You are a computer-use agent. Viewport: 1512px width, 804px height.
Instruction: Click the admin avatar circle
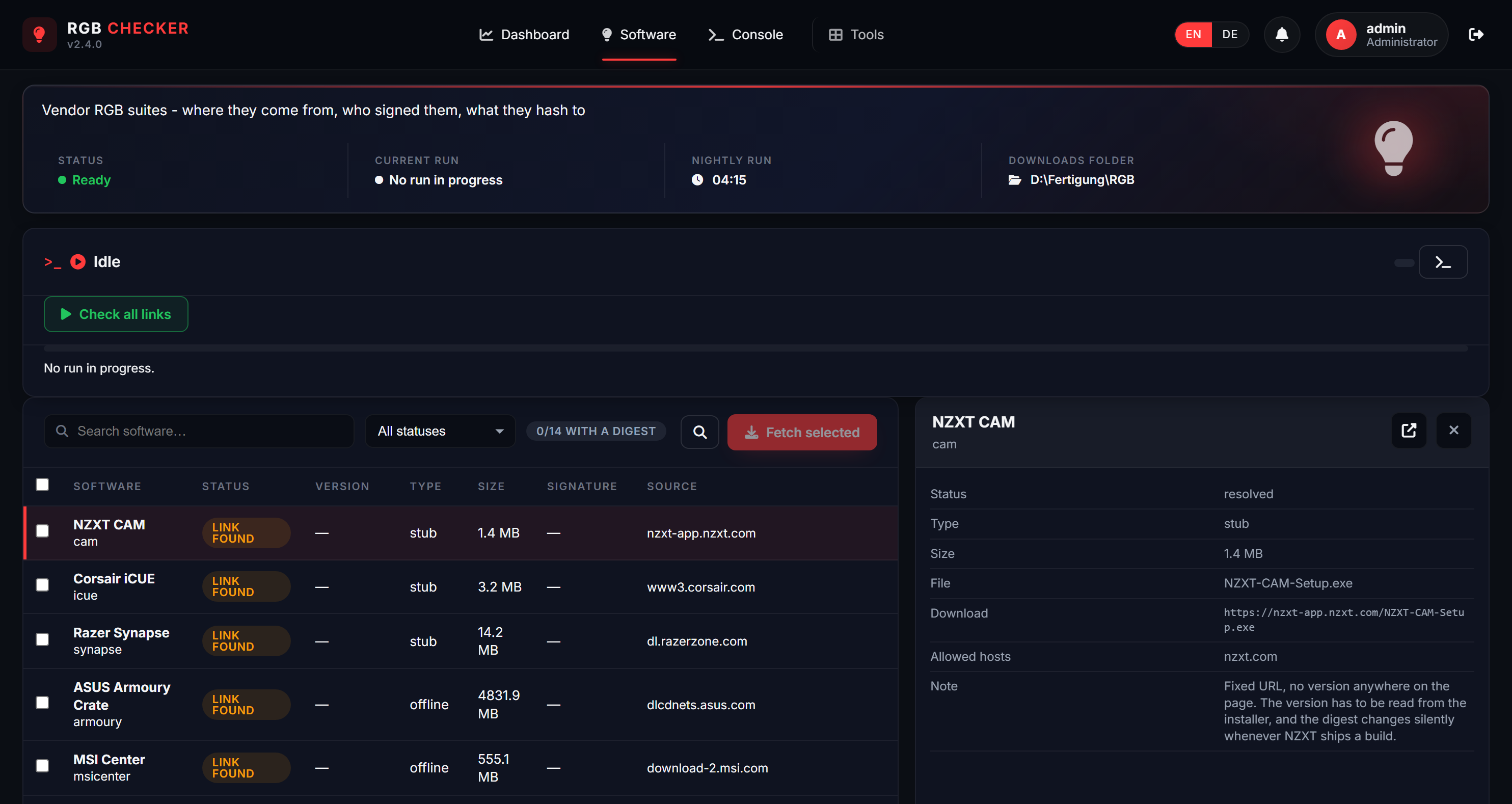[x=1341, y=35]
